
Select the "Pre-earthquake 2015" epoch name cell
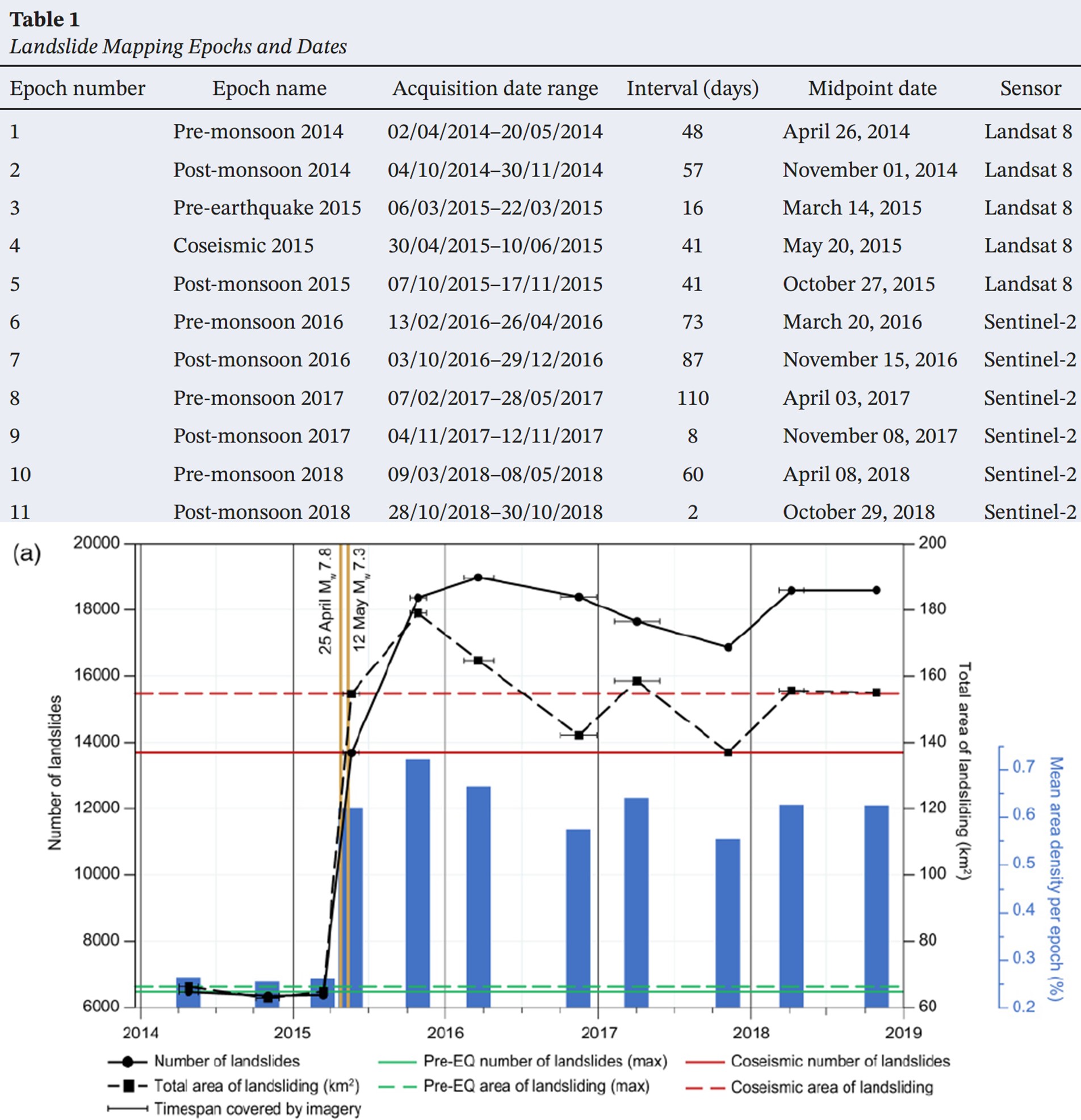coord(267,208)
